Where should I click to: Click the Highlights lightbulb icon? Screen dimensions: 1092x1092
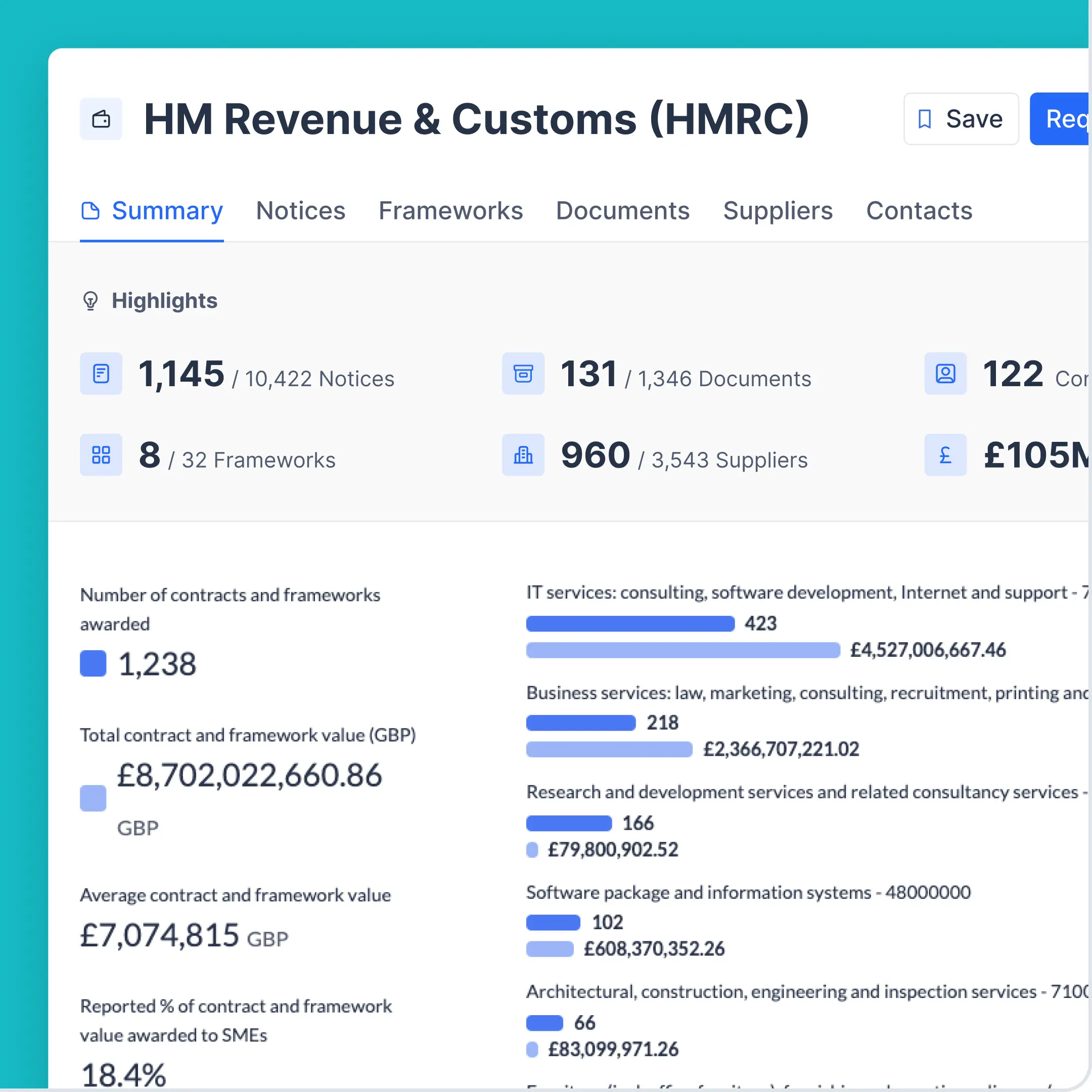pyautogui.click(x=90, y=301)
